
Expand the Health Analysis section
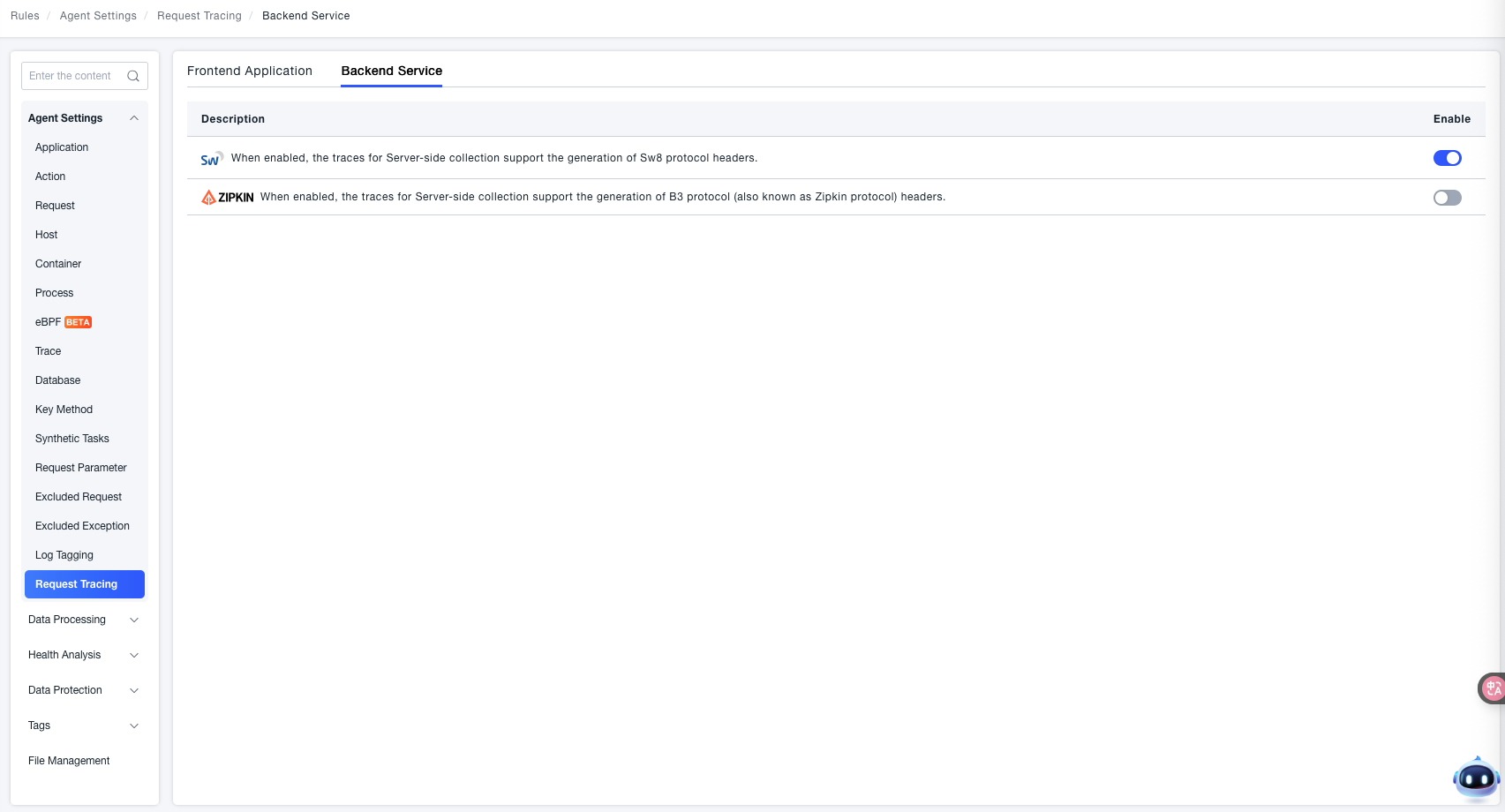tap(134, 655)
